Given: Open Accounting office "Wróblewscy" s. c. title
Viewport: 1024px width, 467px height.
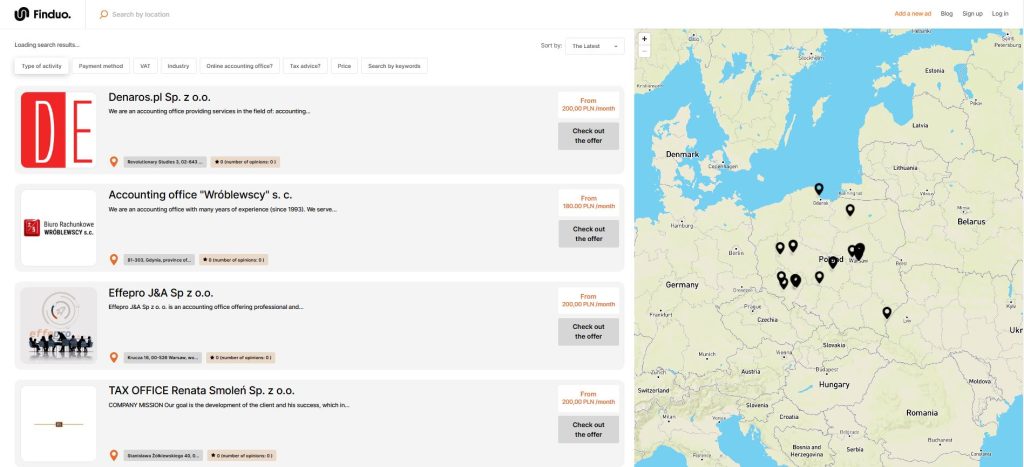Looking at the screenshot, I should [x=200, y=195].
